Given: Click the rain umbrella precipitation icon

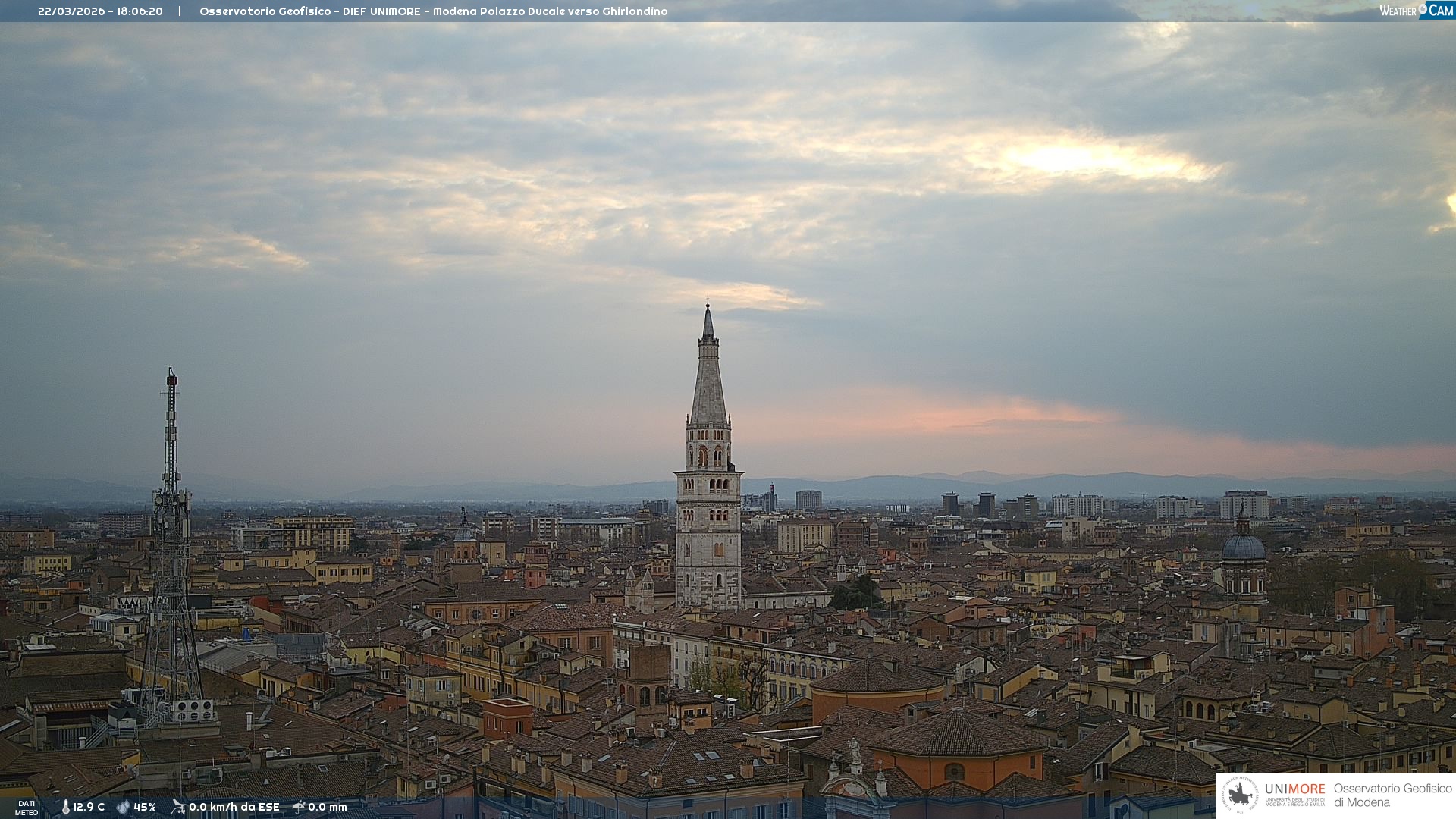Looking at the screenshot, I should coord(299,807).
